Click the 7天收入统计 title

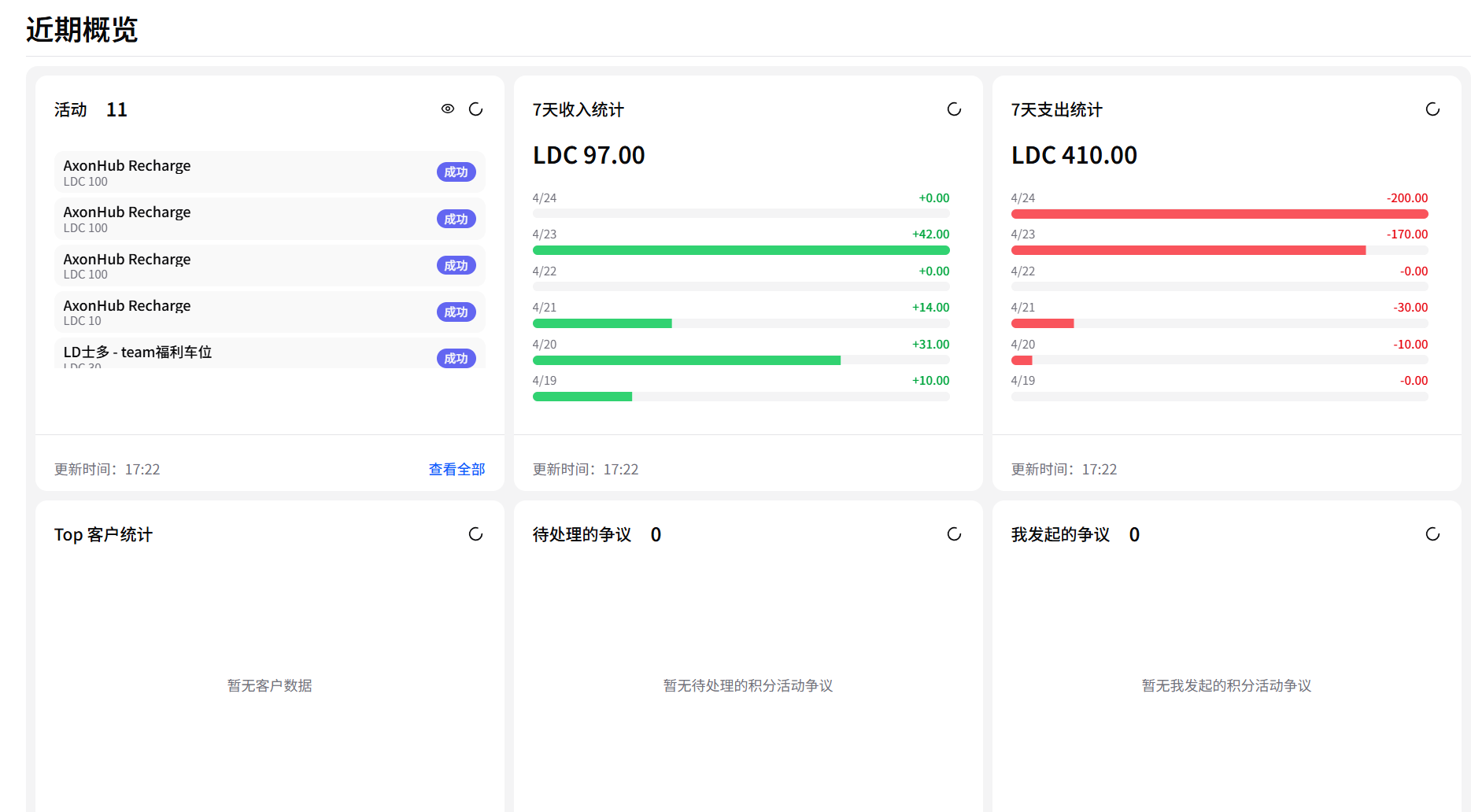[x=578, y=110]
